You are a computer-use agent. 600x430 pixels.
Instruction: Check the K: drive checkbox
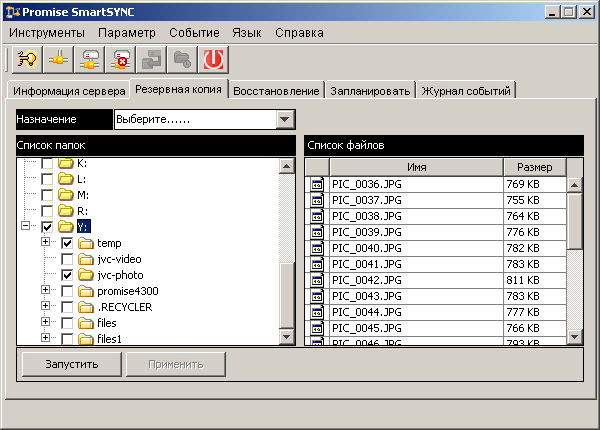[x=47, y=163]
